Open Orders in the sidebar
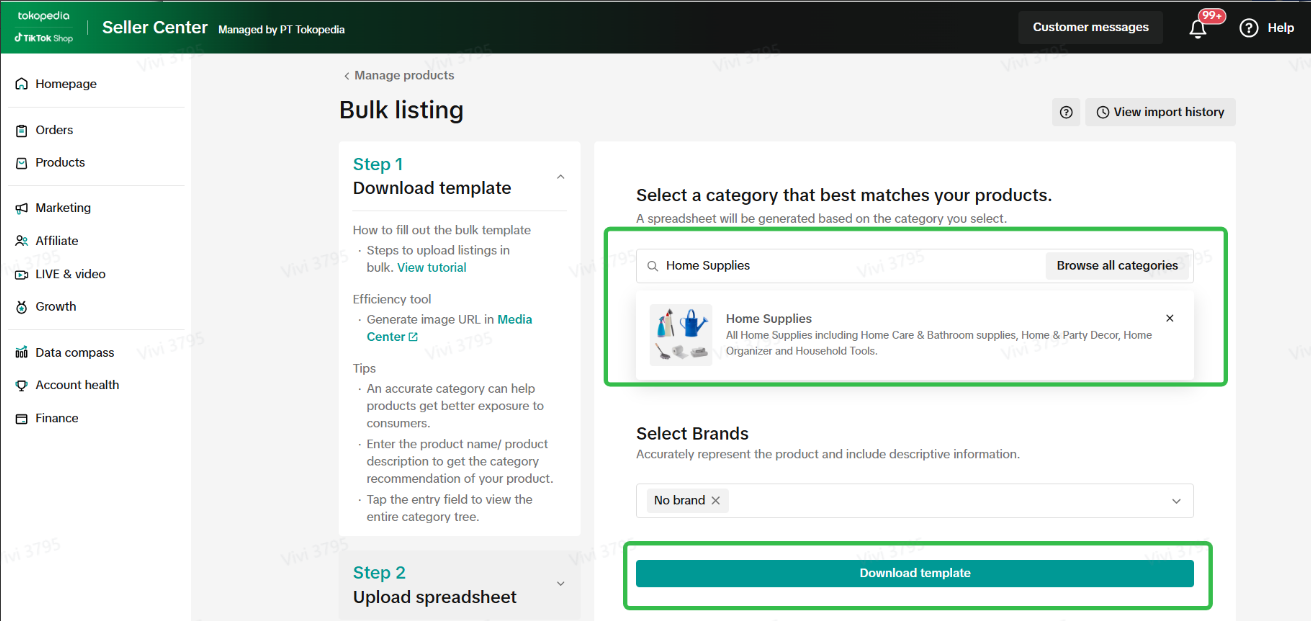This screenshot has height=621, width=1311. tap(54, 130)
